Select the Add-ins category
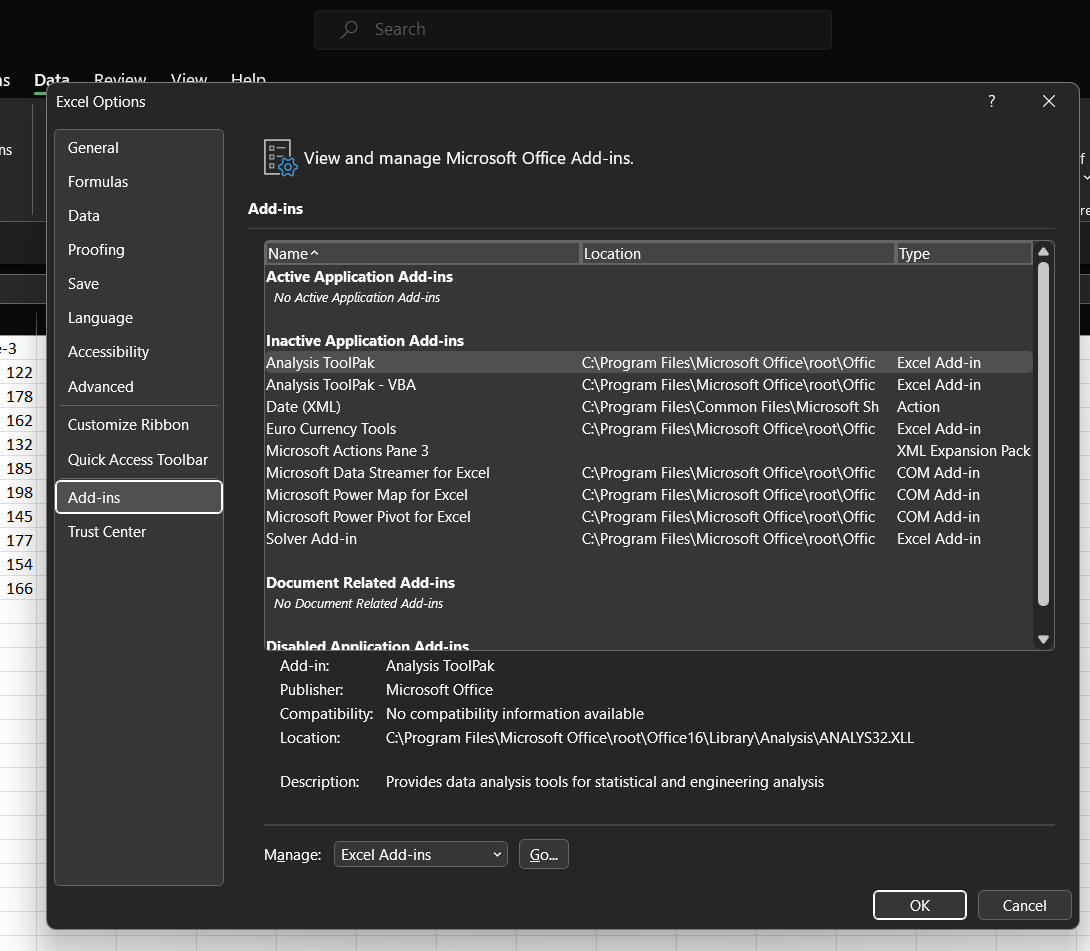1090x951 pixels. 138,498
